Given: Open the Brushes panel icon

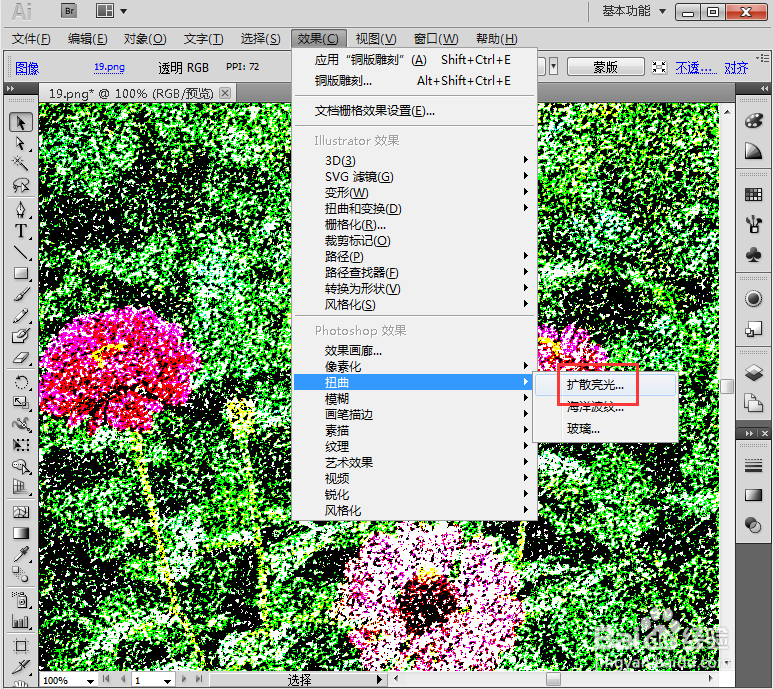Looking at the screenshot, I should coord(753,225).
